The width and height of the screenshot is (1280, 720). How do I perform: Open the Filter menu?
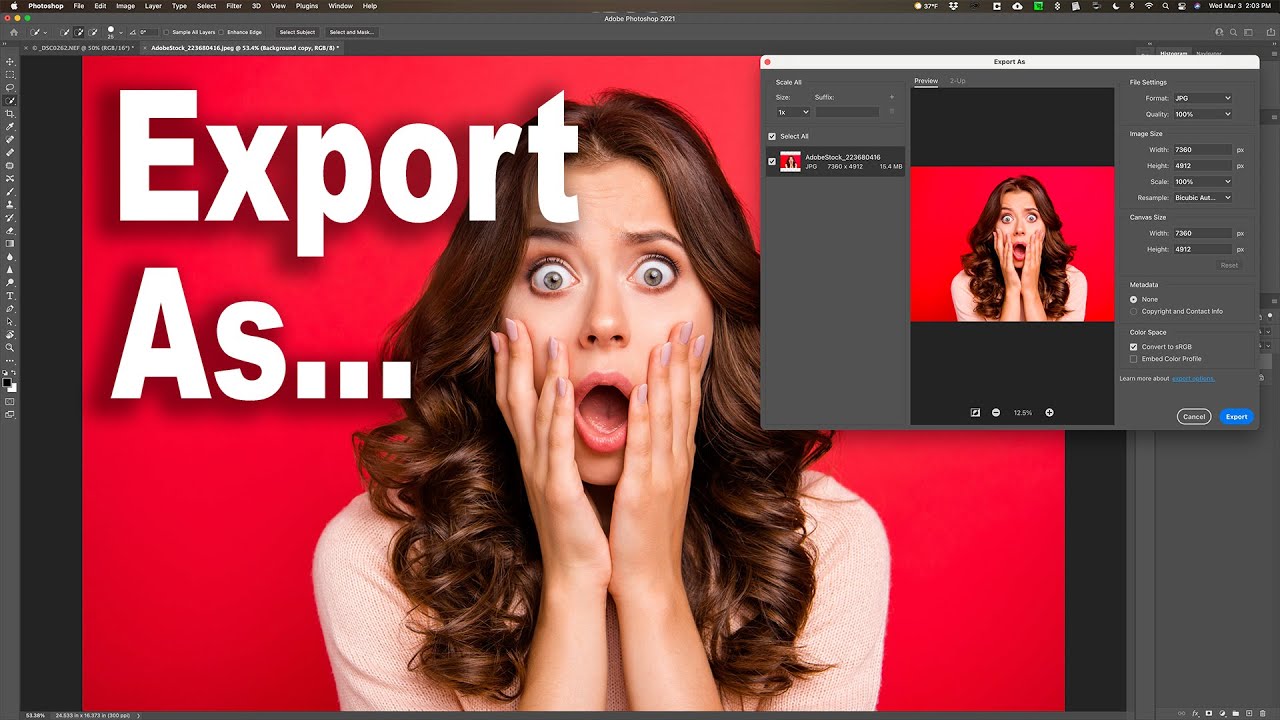234,6
